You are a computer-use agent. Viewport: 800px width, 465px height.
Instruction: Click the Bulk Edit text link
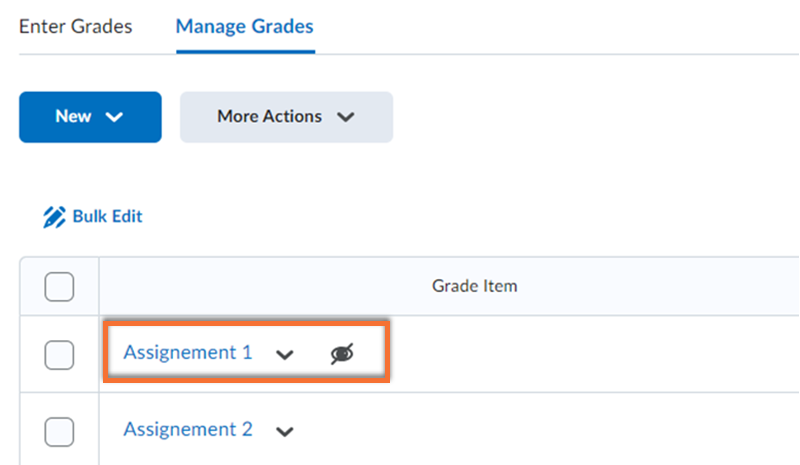tap(108, 216)
